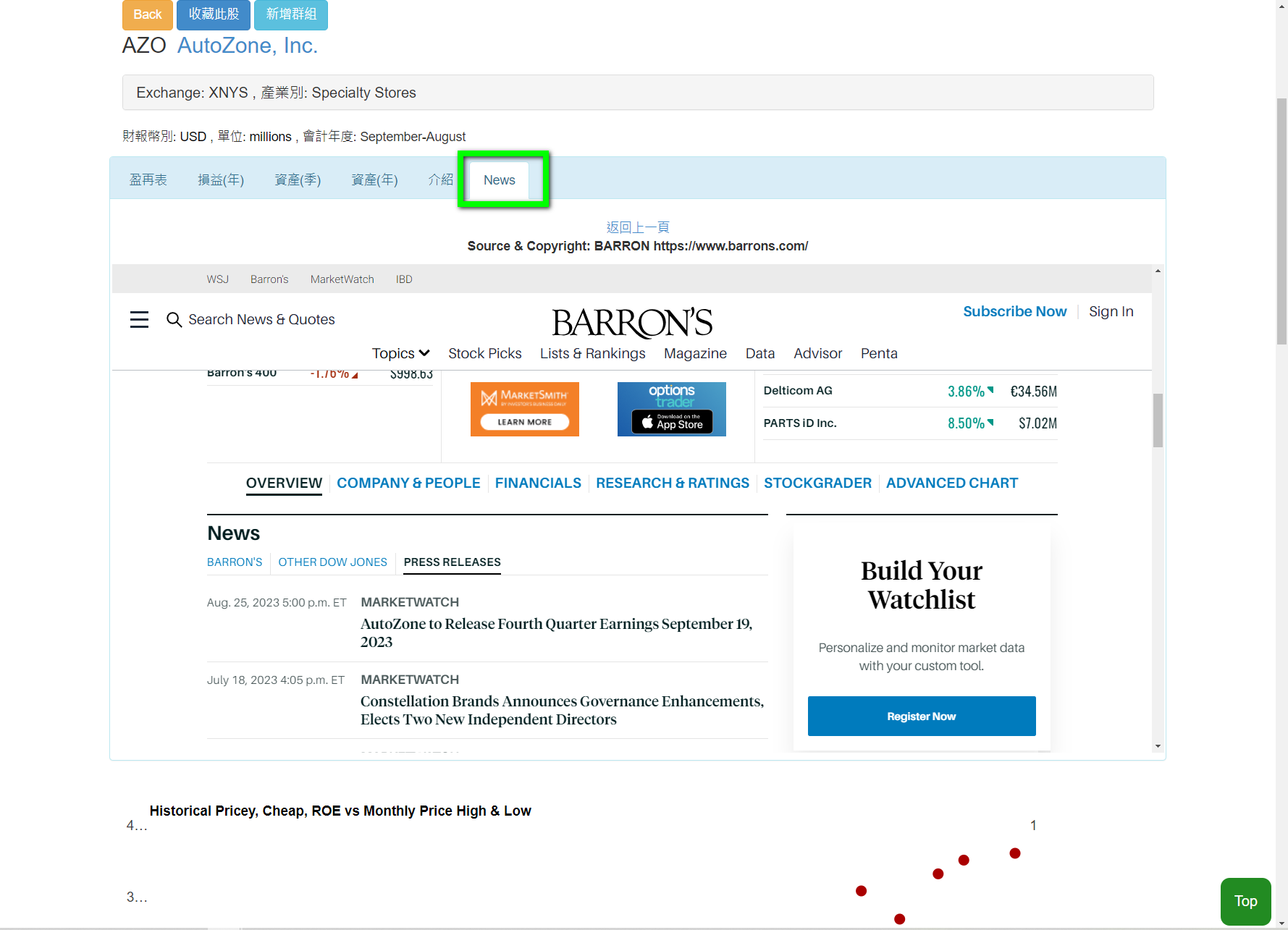Open the Barron's hamburger menu icon
This screenshot has width=1288, height=930.
pos(139,319)
